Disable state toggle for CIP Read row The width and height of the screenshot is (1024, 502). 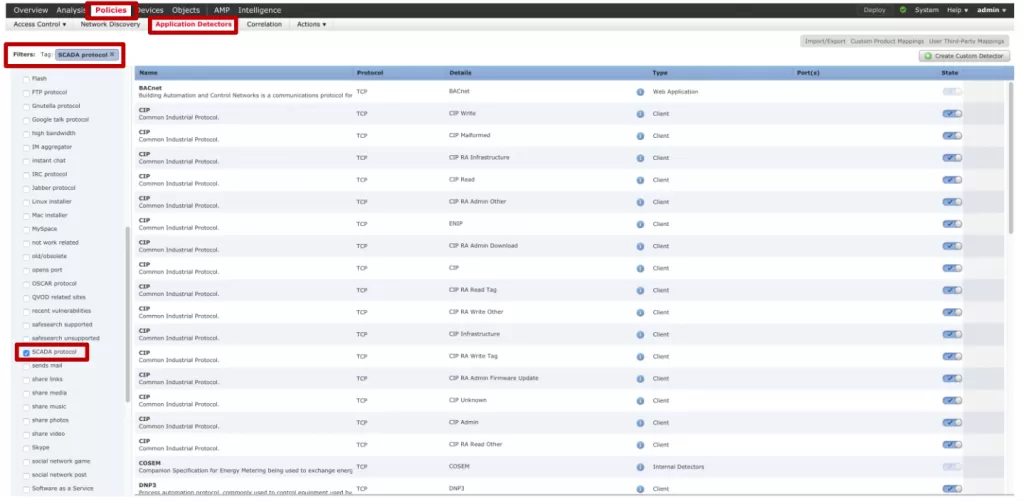pyautogui.click(x=951, y=180)
